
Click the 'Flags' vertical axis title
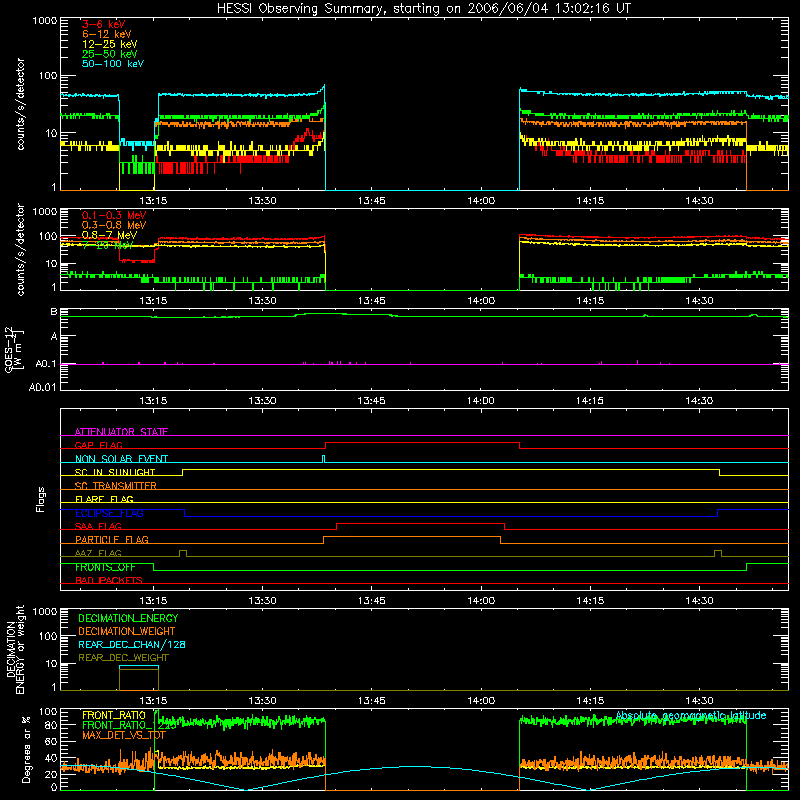tap(41, 499)
